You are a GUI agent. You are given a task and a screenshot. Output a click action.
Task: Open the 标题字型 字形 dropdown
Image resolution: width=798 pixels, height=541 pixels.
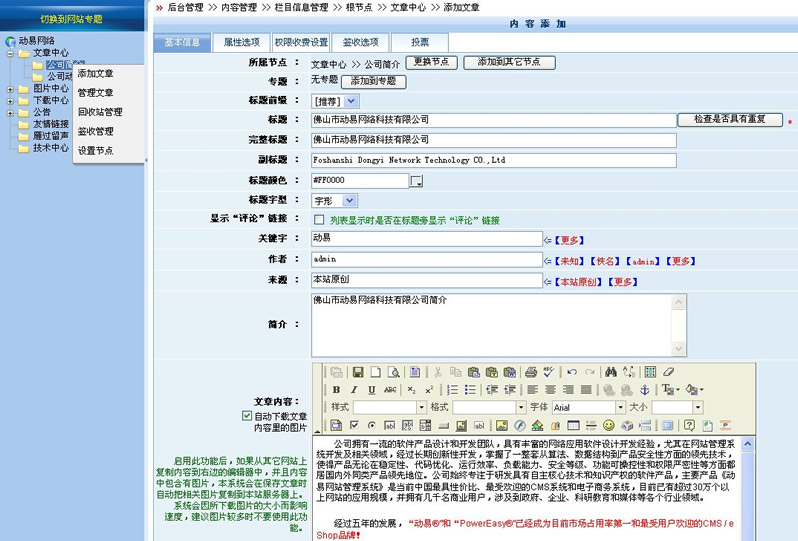tap(349, 201)
